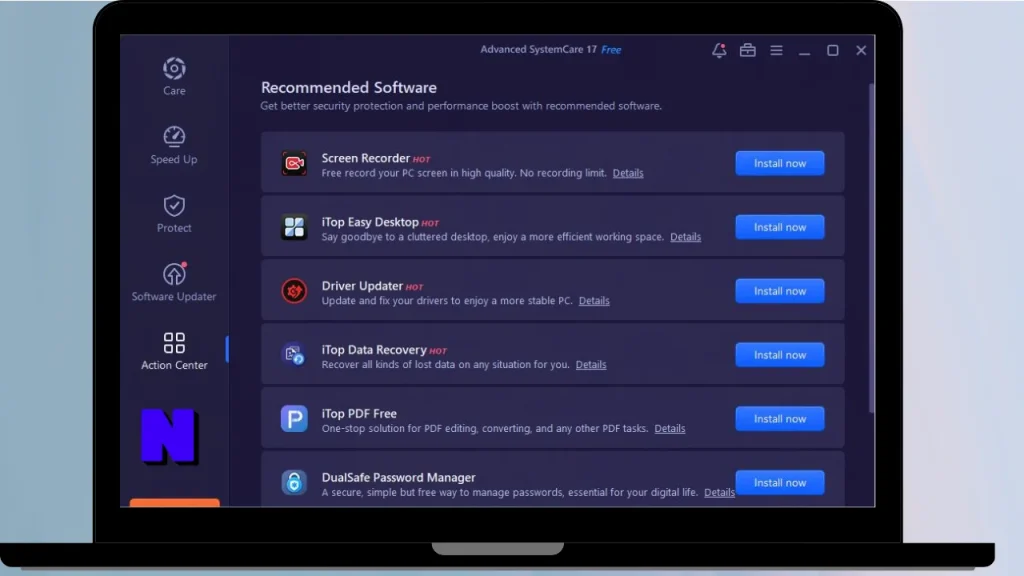This screenshot has width=1024, height=576.
Task: View Details for iTop PDF Free
Action: point(669,428)
